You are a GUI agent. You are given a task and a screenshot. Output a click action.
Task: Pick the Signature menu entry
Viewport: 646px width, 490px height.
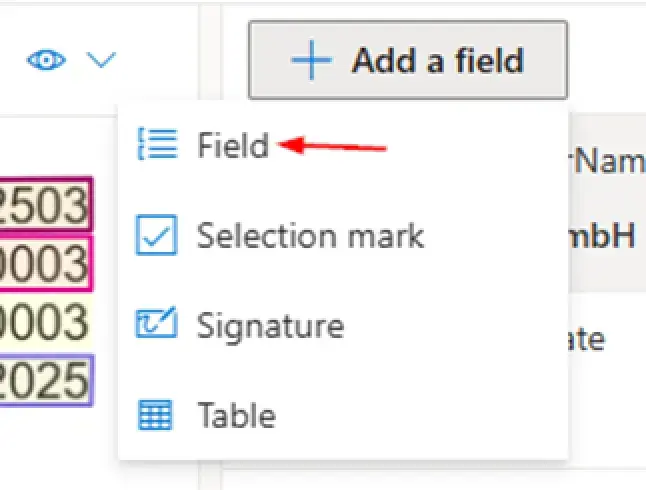coord(270,325)
